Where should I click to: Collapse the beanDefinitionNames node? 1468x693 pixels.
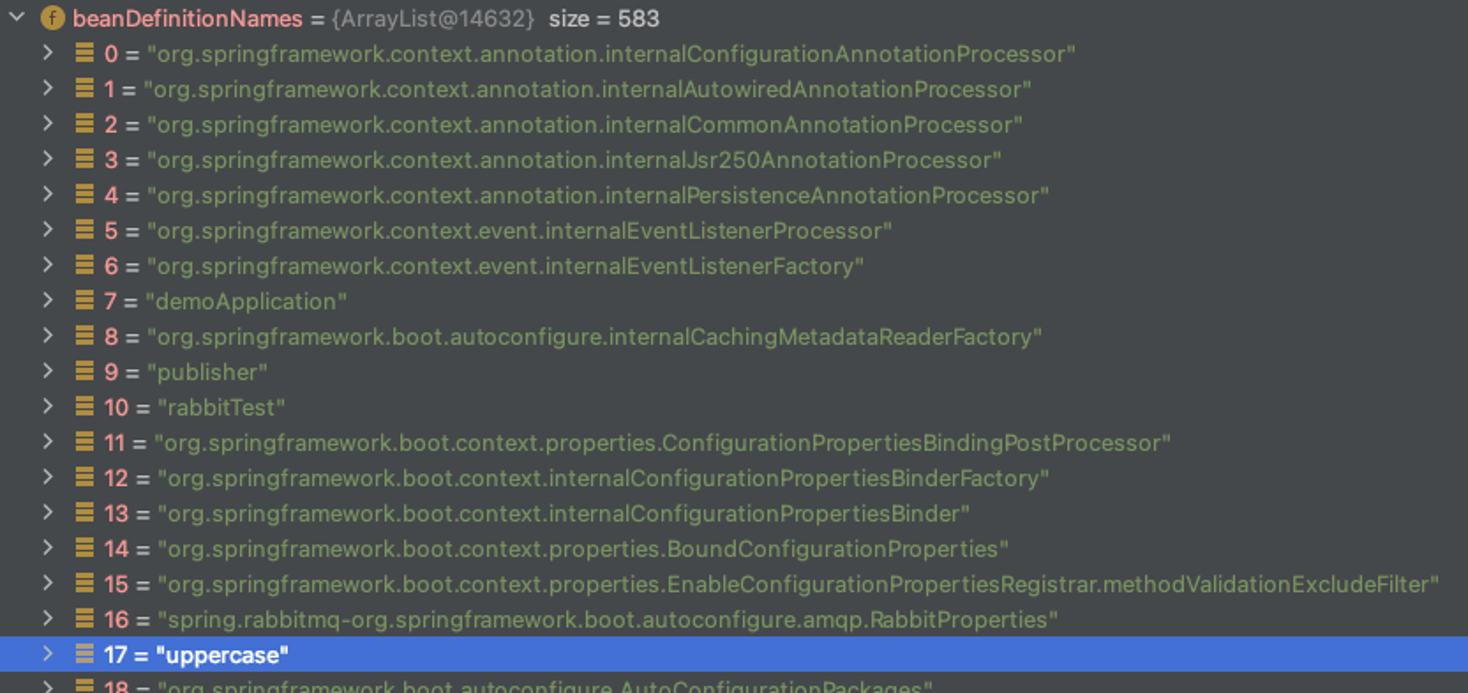17,18
